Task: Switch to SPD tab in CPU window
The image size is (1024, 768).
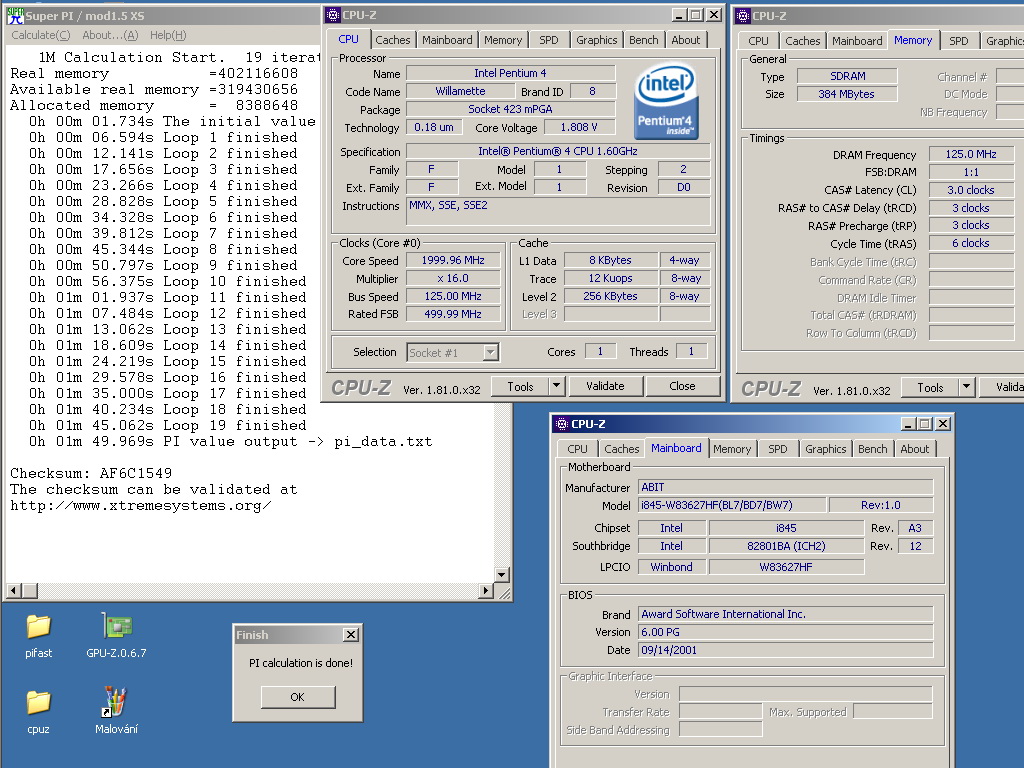Action: (549, 40)
